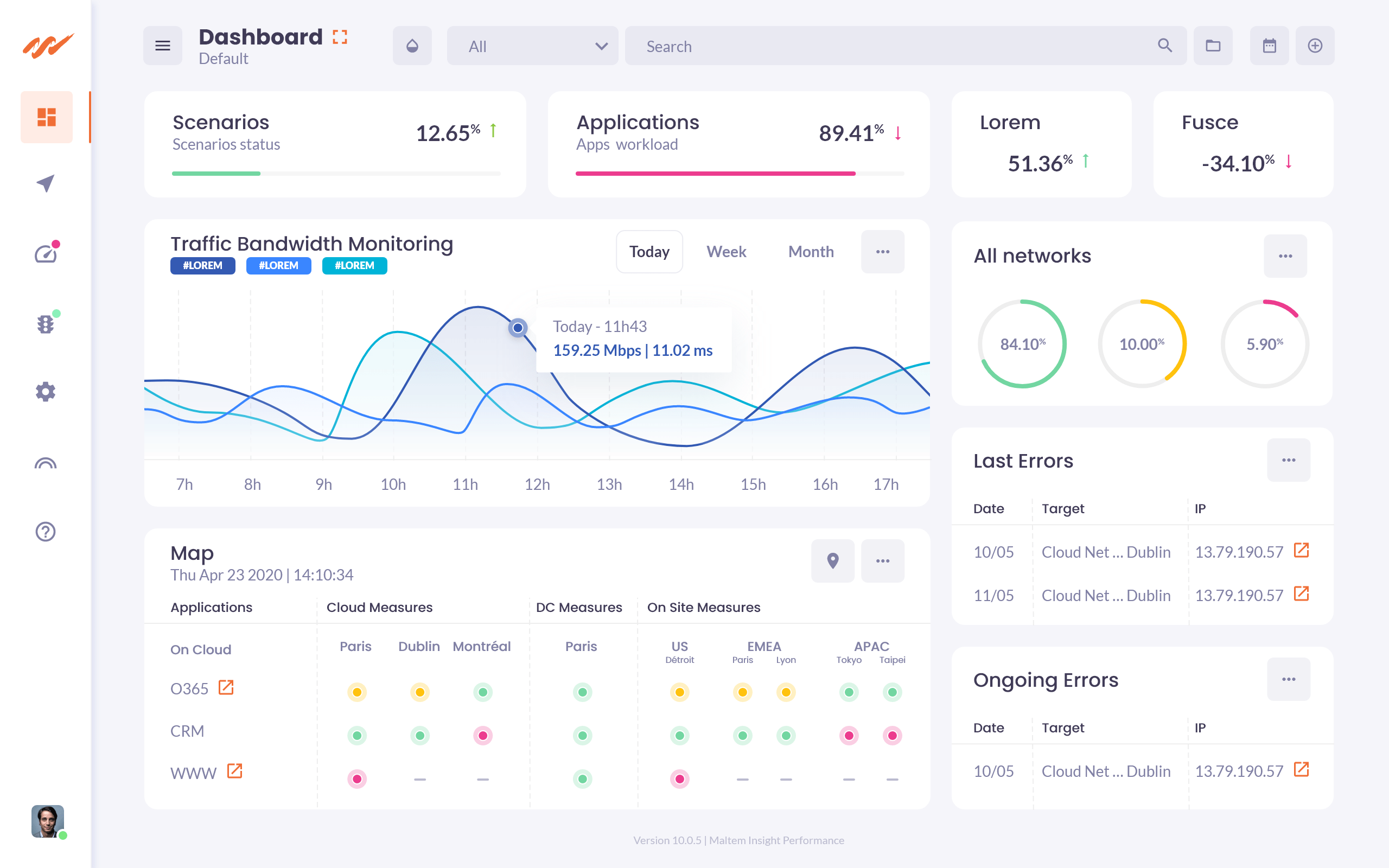Open the settings gear in sidebar
The width and height of the screenshot is (1389, 868).
[x=46, y=392]
